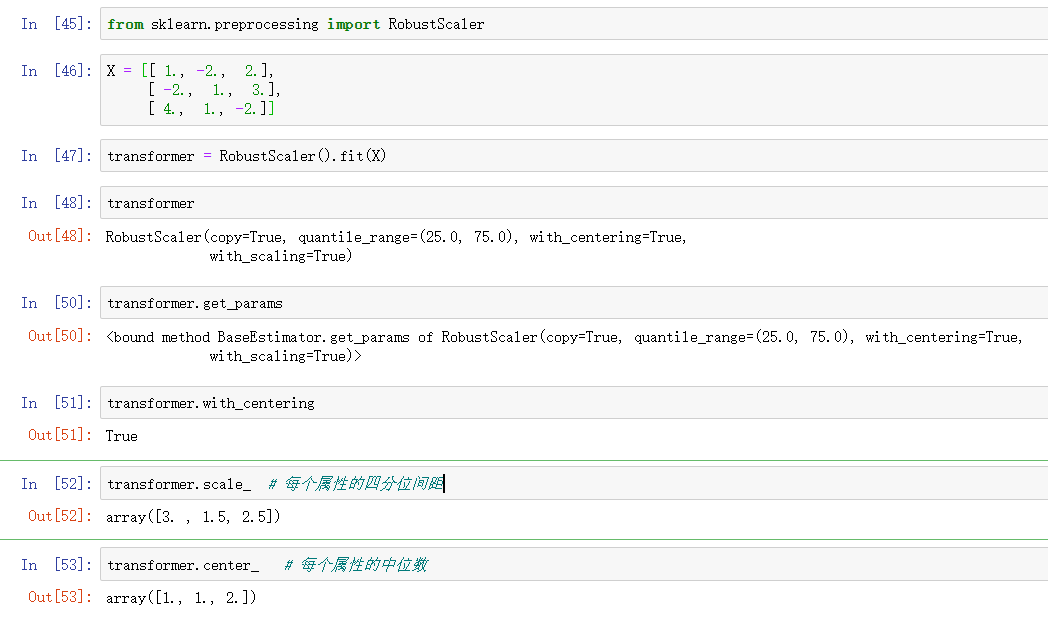Click the output array([3. , 1.5, 2.5])

coord(193,517)
